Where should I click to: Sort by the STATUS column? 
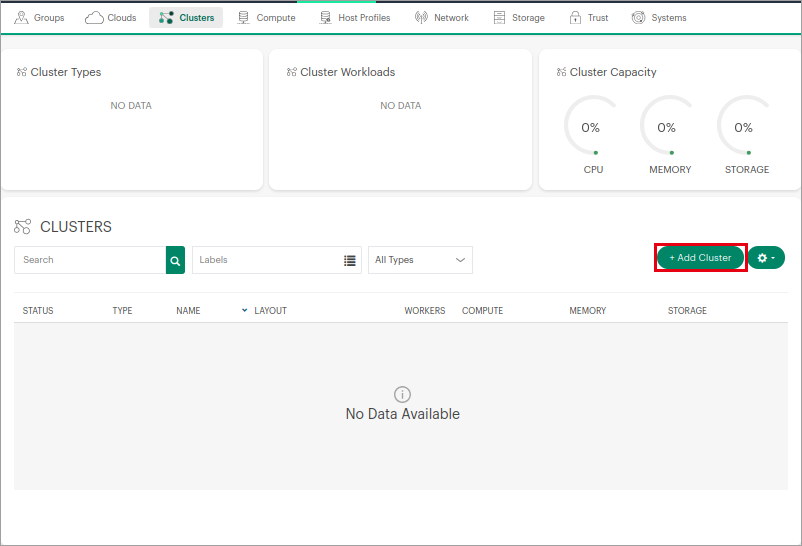(38, 311)
